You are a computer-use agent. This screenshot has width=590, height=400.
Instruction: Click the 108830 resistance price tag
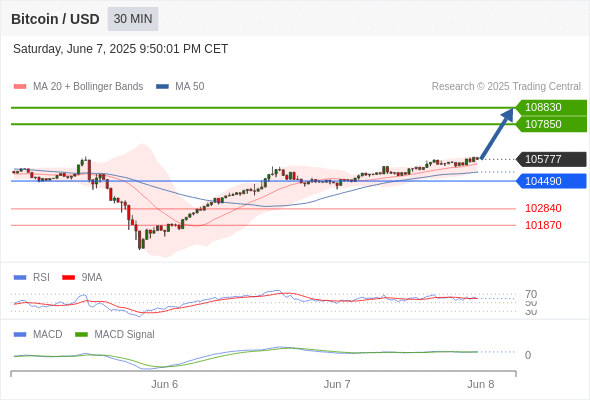pyautogui.click(x=551, y=107)
